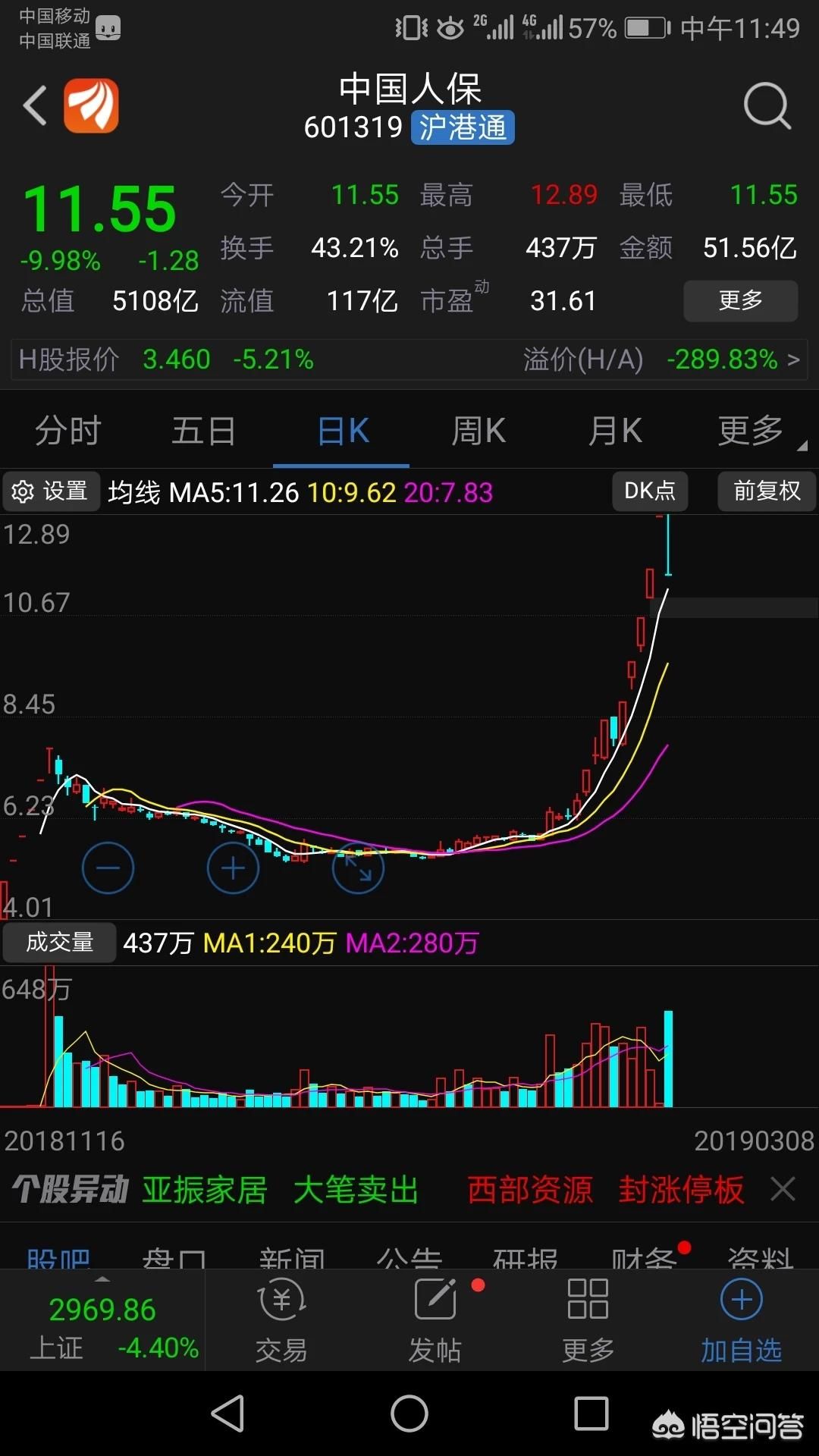Switch to 分时 chart tab
The image size is (819, 1456).
68,431
